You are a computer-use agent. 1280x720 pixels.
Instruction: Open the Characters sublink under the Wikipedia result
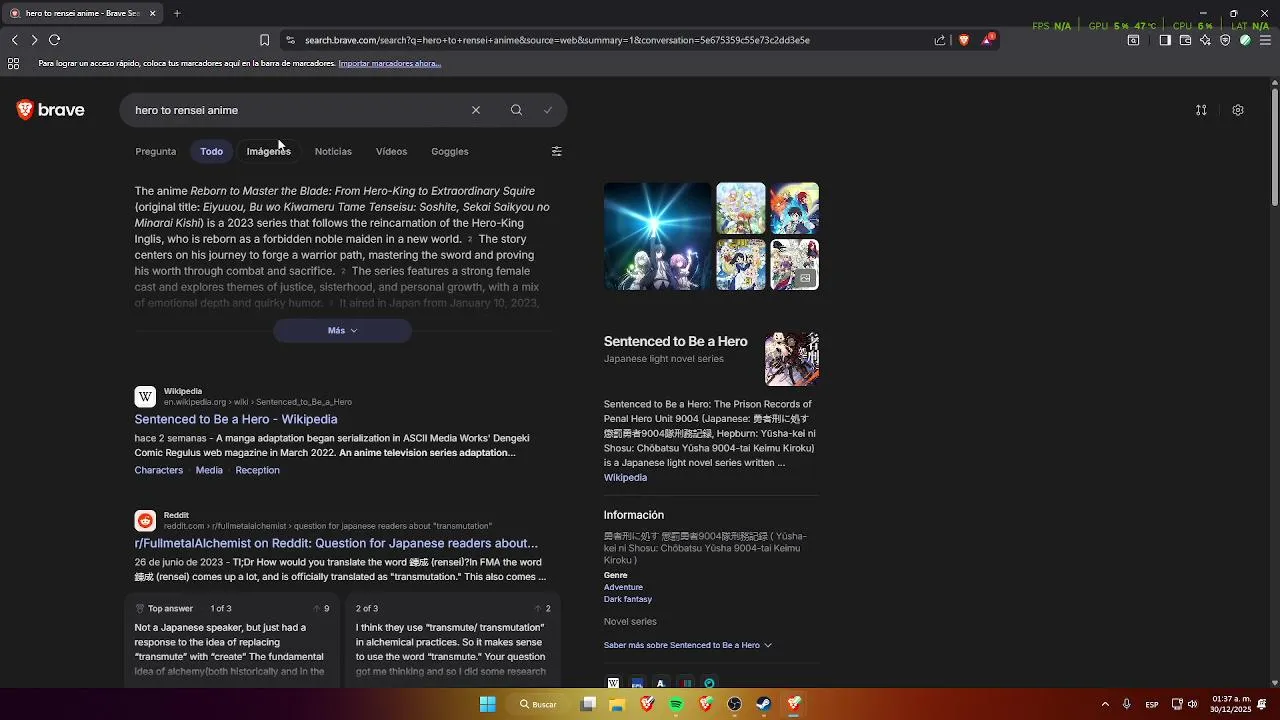159,470
